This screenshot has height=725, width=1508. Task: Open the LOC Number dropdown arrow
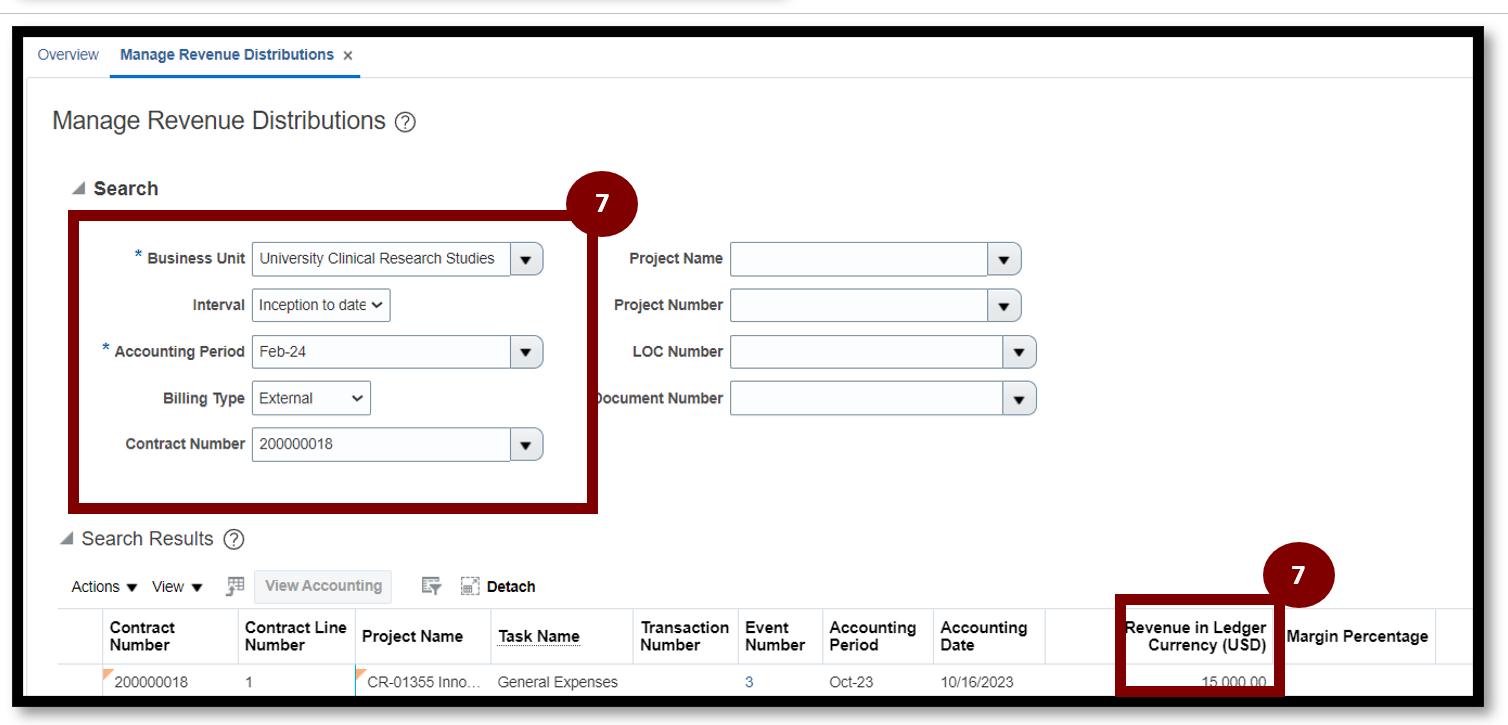pyautogui.click(x=1020, y=352)
